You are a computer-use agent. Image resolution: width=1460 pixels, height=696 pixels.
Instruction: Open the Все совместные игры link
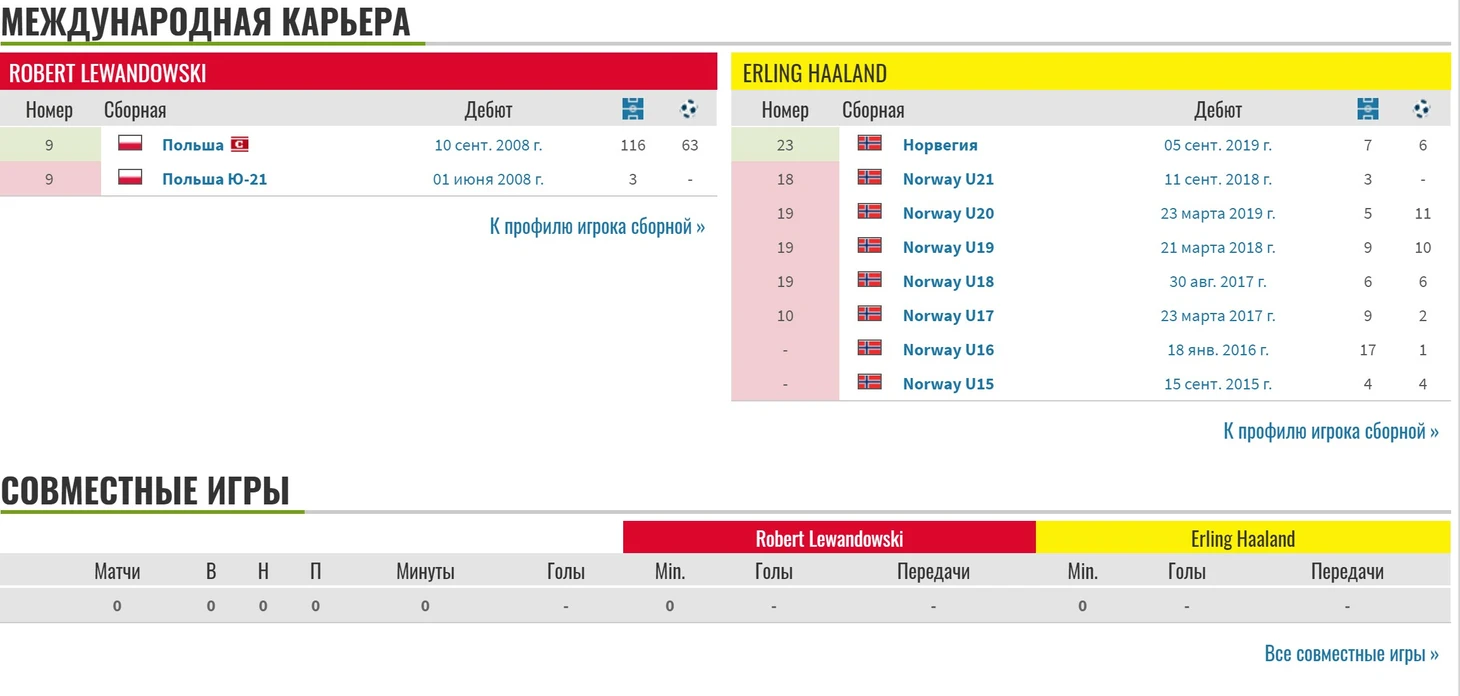[1352, 654]
